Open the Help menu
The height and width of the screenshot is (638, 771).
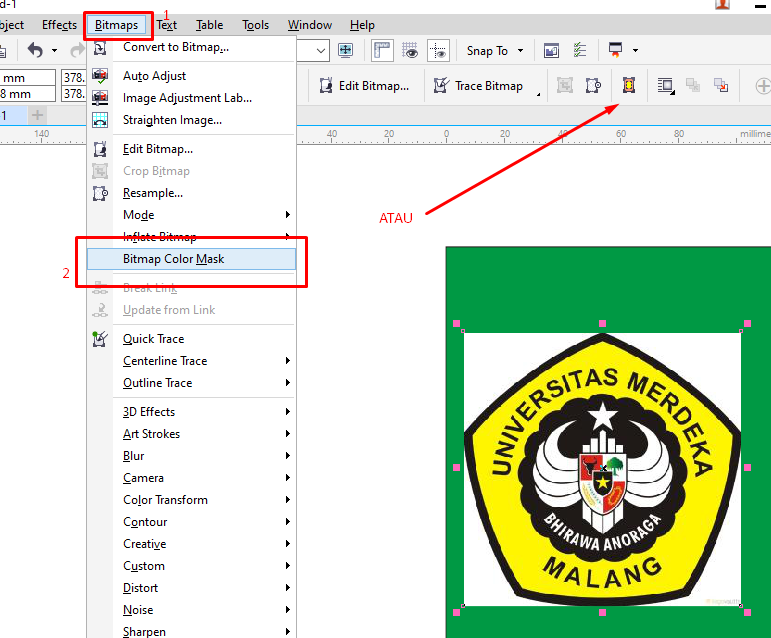[362, 25]
